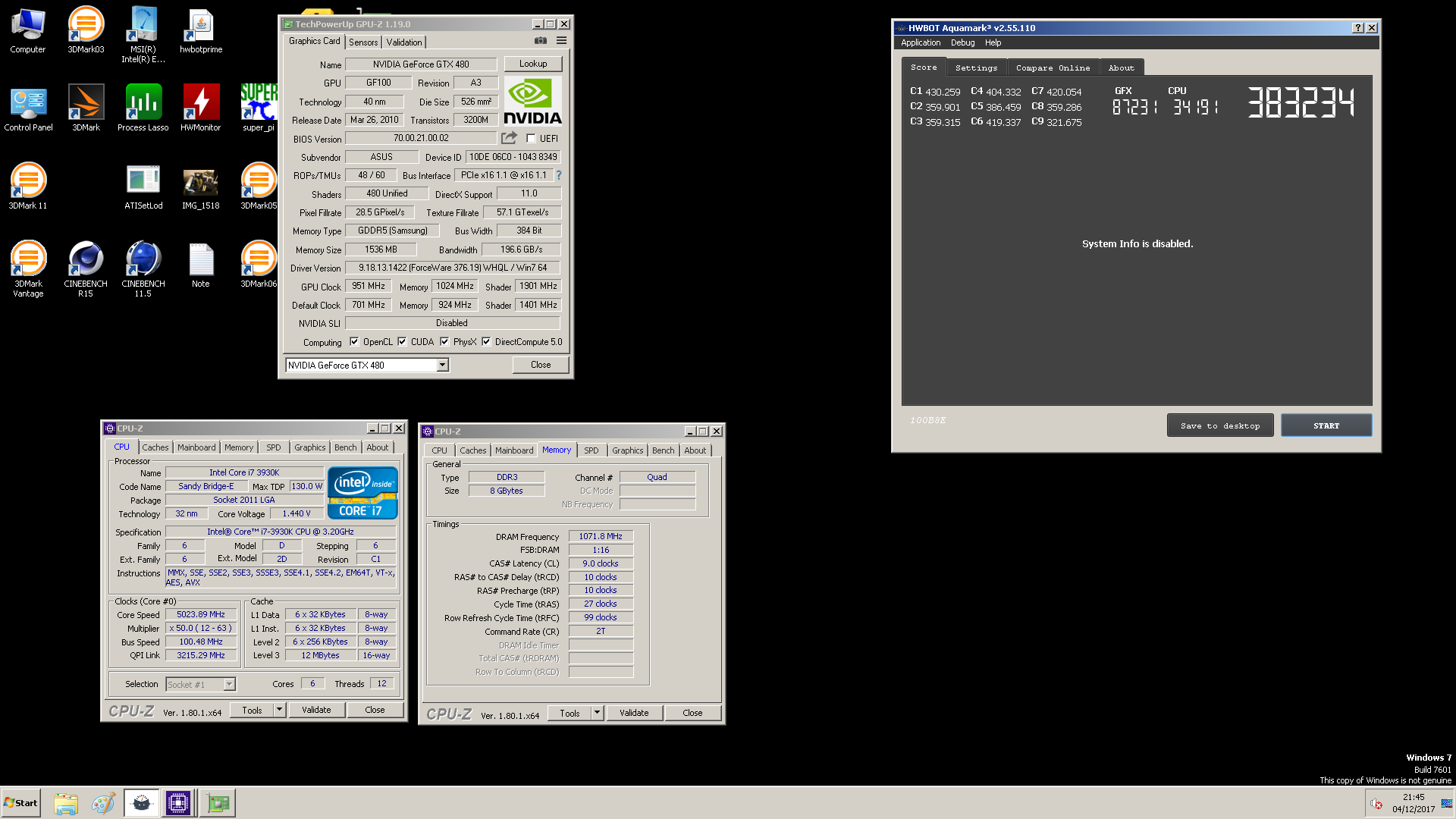This screenshot has width=1456, height=819.
Task: Click the START button in Aquamark
Action: click(x=1326, y=425)
